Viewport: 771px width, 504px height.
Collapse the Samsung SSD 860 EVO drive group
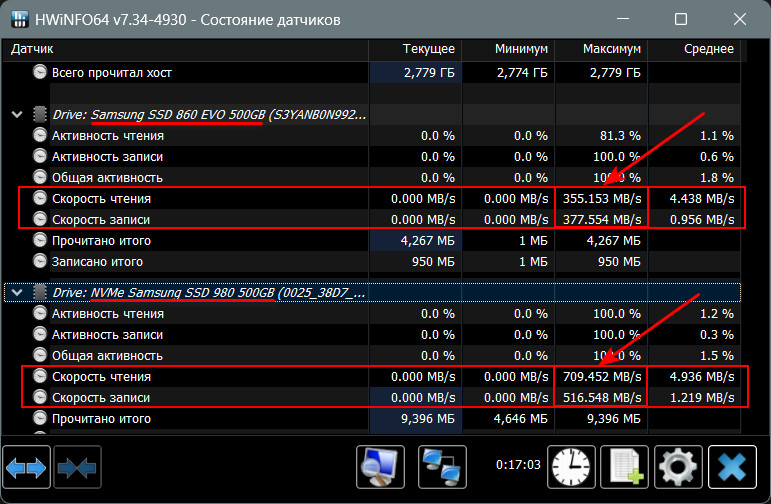click(17, 115)
